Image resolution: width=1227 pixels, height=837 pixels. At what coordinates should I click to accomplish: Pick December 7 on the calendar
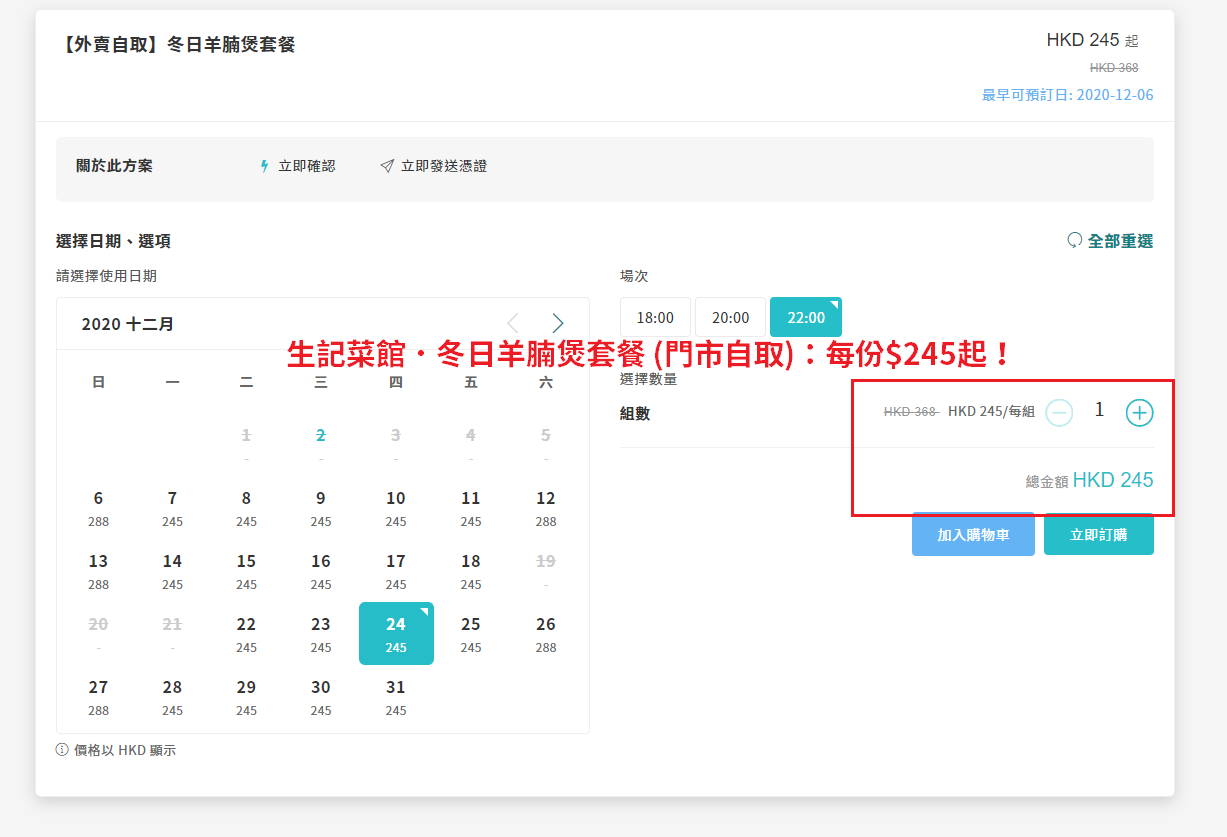(172, 507)
